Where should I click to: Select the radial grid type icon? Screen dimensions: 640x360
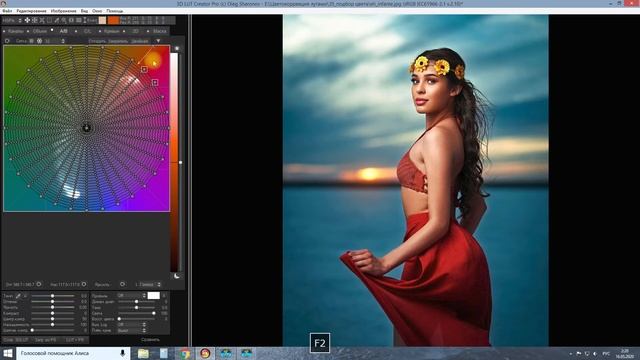(40, 41)
